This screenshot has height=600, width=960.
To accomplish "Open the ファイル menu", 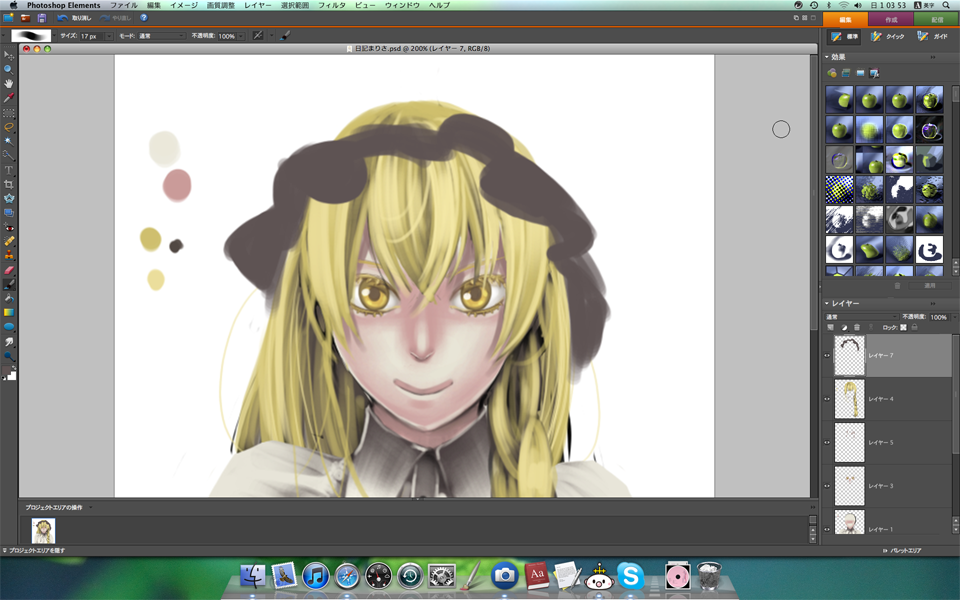I will coord(124,5).
